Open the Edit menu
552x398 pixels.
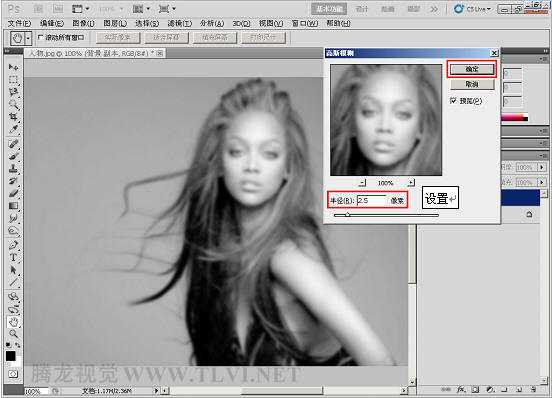[x=52, y=23]
